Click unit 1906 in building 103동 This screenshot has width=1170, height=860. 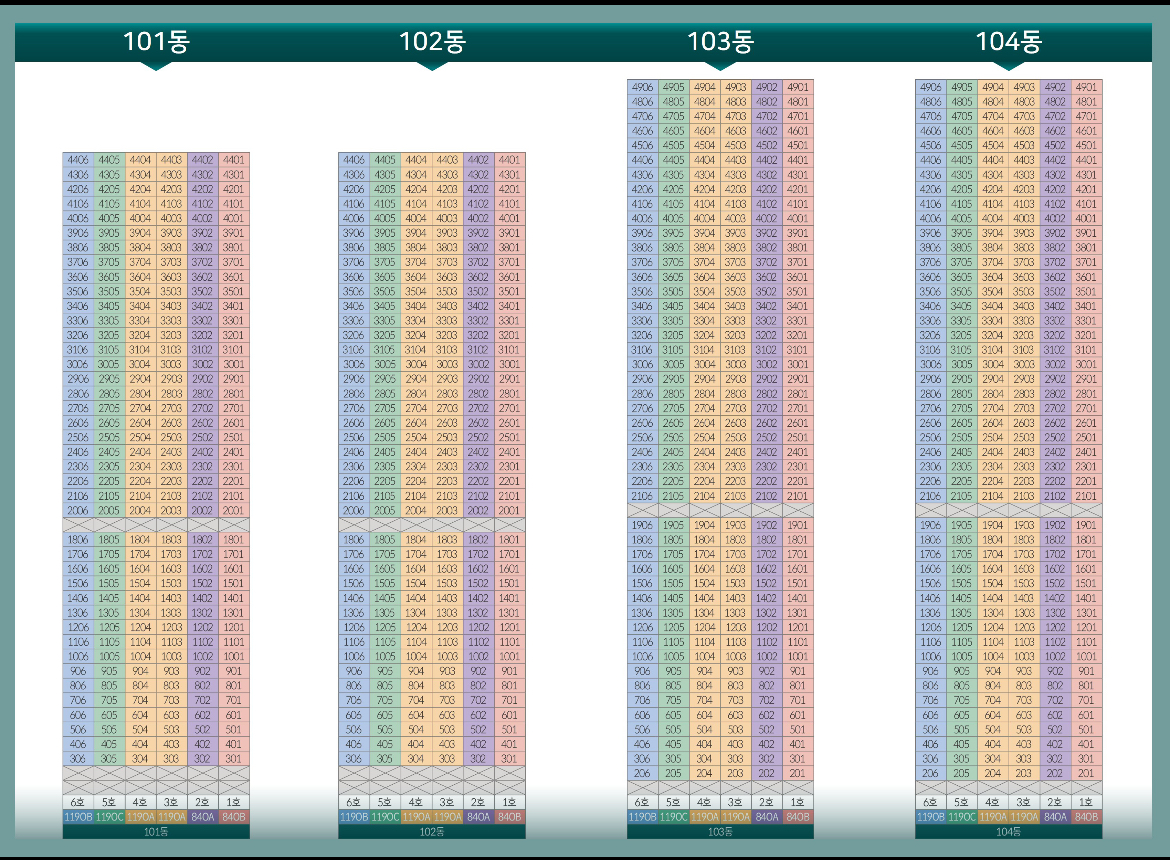pyautogui.click(x=642, y=525)
